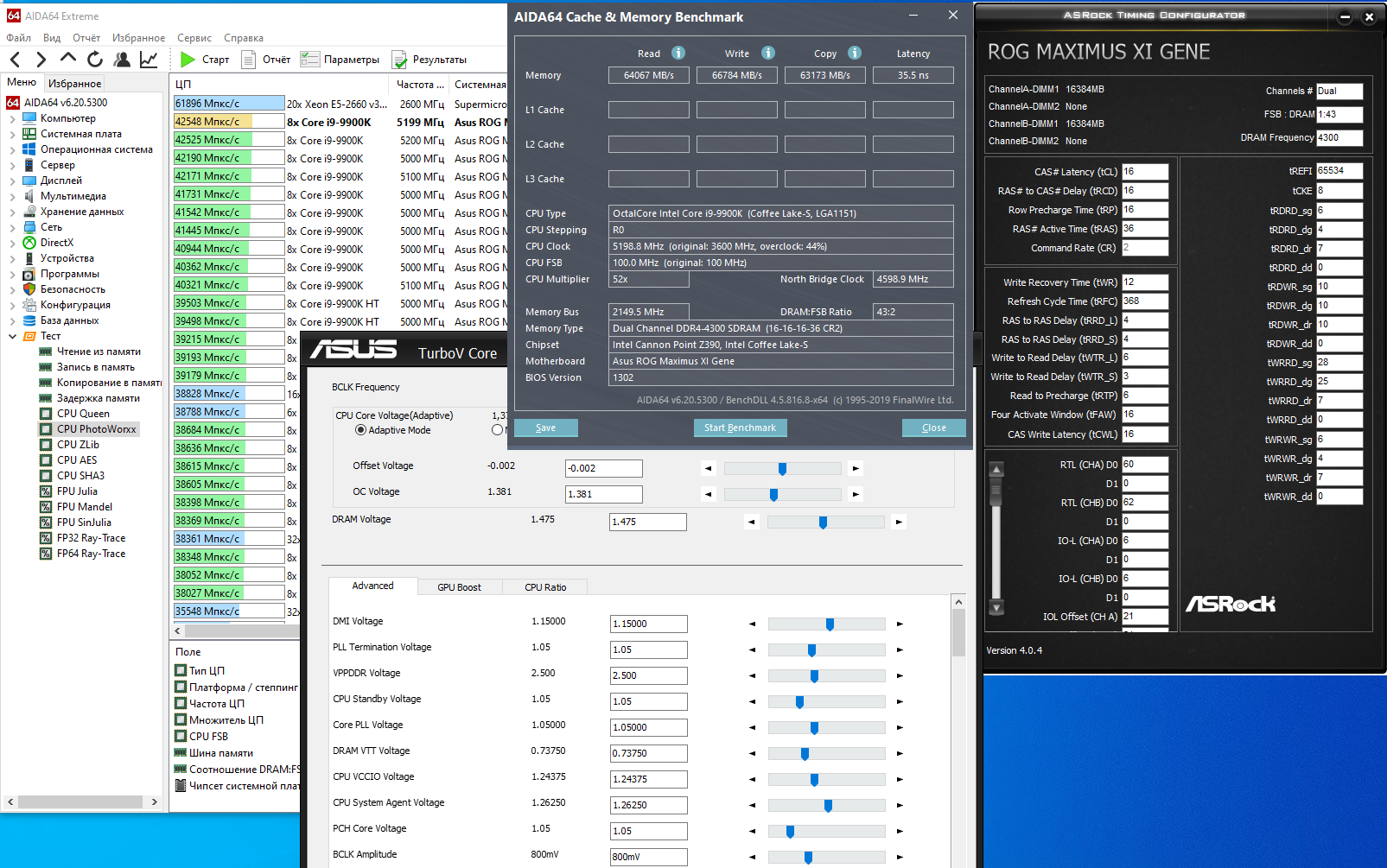This screenshot has height=868, width=1387.
Task: Open Результаты from the AIDA64 toolbar
Action: click(429, 60)
